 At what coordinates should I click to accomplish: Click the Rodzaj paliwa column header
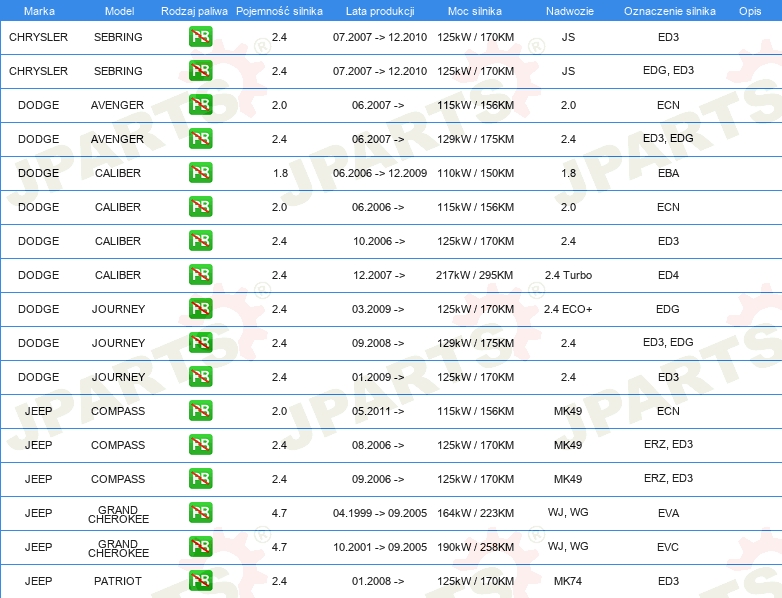[x=194, y=11]
